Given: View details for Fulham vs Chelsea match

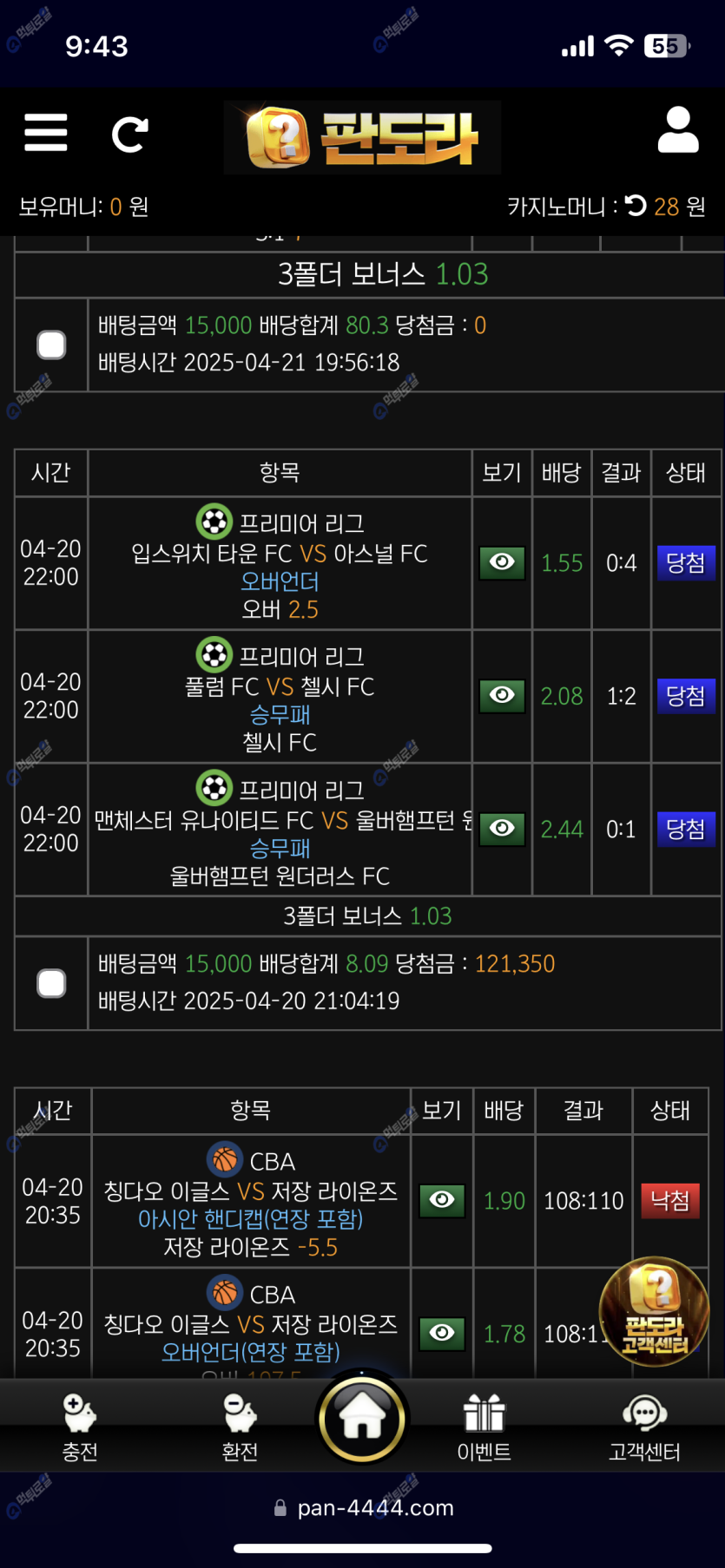Looking at the screenshot, I should [502, 695].
